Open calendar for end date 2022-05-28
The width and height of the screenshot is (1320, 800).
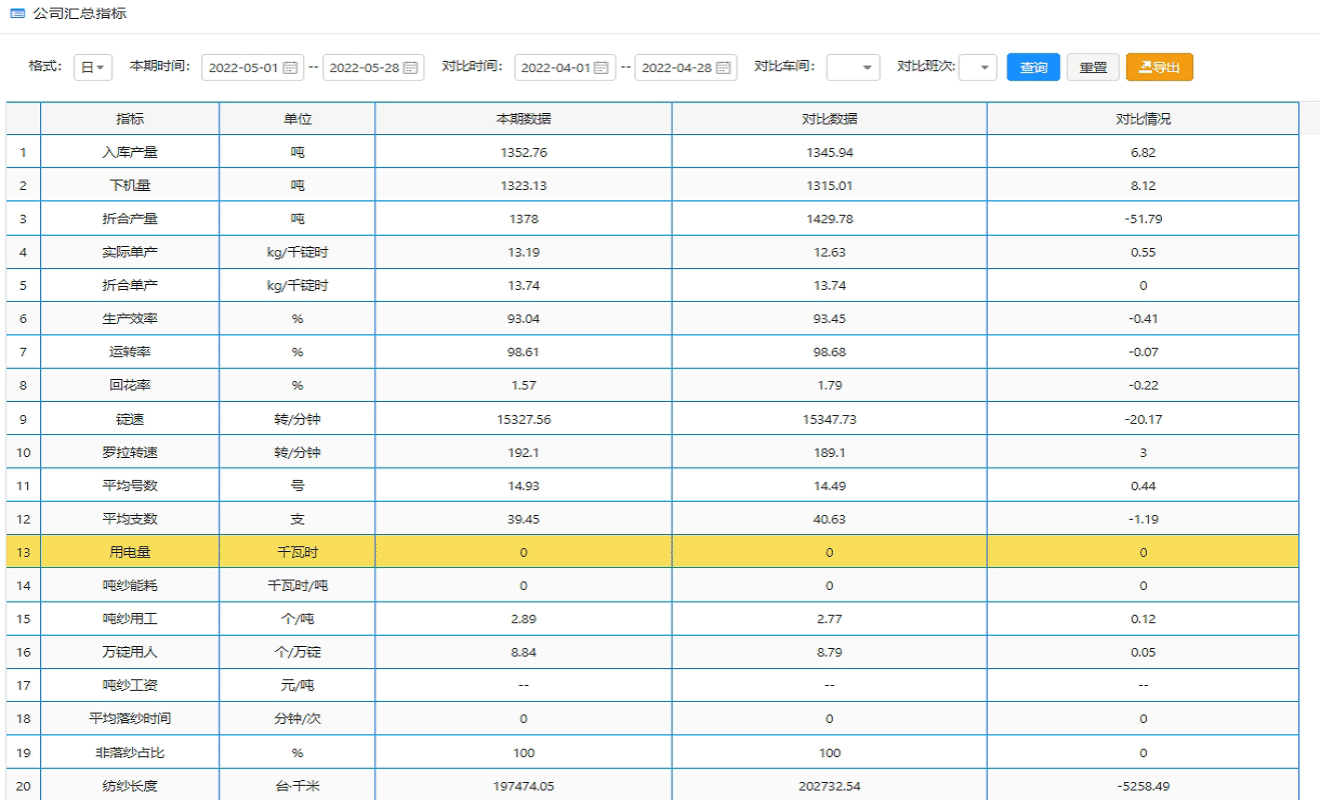[x=412, y=68]
